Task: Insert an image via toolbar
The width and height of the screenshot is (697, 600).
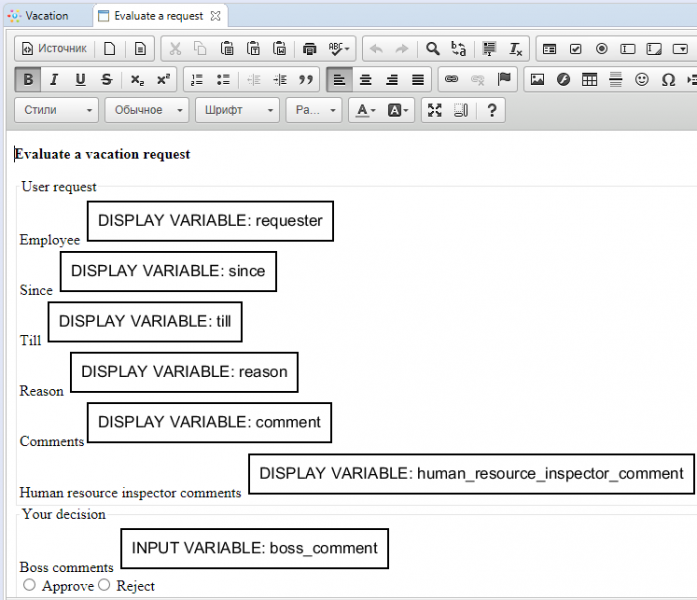Action: (x=537, y=80)
